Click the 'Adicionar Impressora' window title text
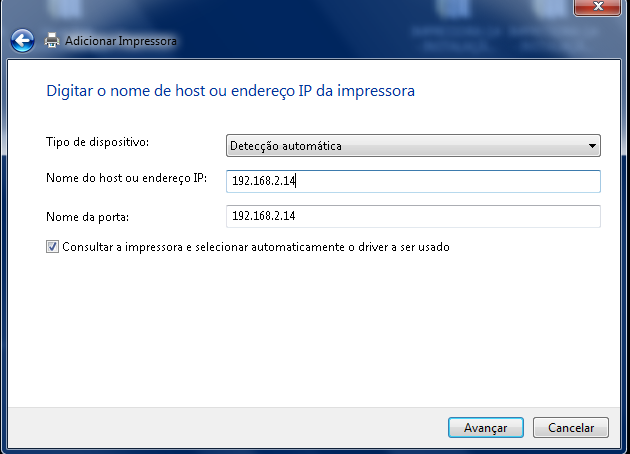This screenshot has height=454, width=630. (x=121, y=41)
